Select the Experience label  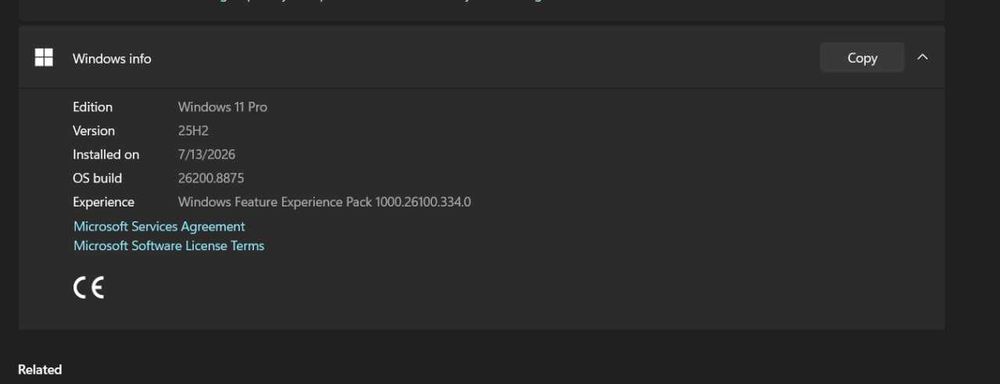[103, 202]
